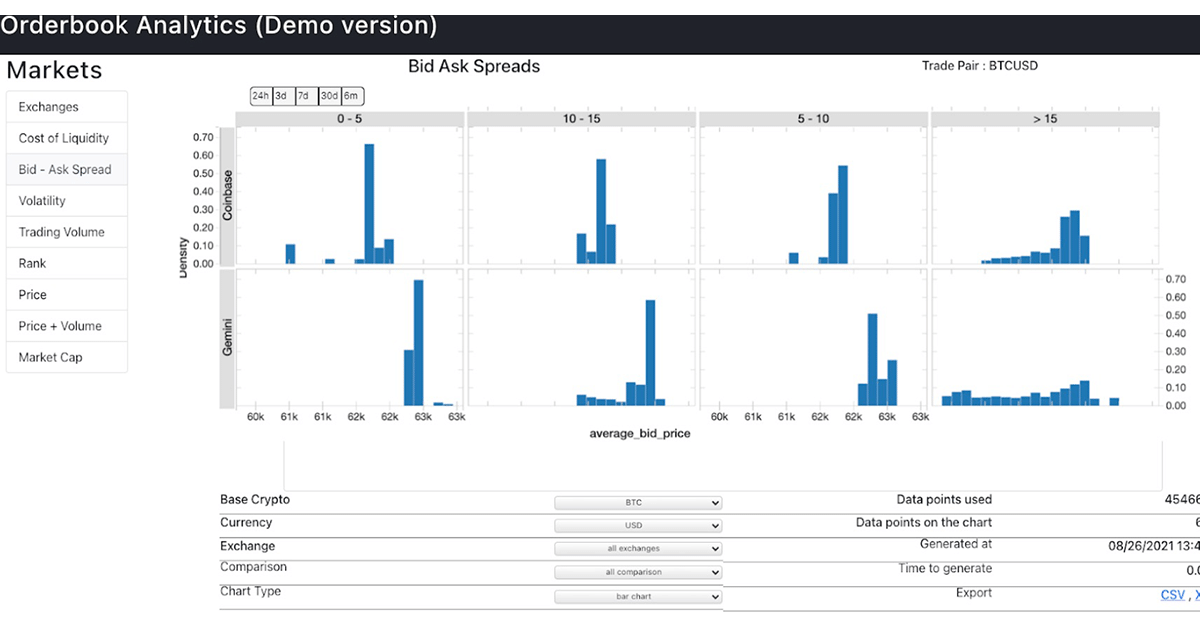Navigate to Trading Volume
This screenshot has width=1200, height=630.
(x=67, y=232)
